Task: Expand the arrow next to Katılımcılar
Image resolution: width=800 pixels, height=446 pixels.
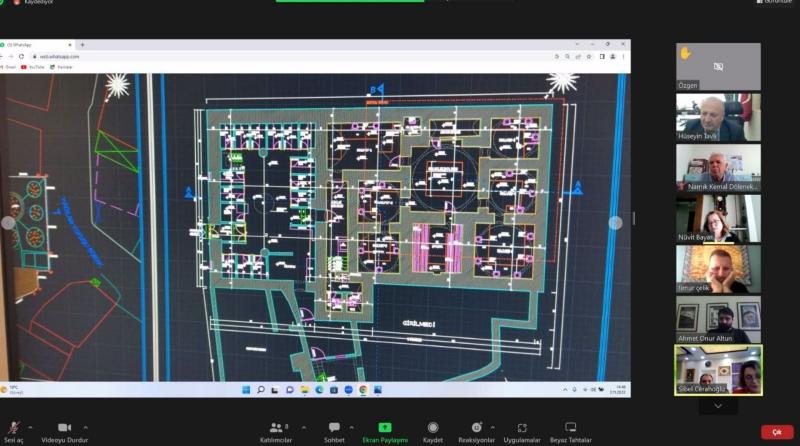Action: click(x=304, y=427)
